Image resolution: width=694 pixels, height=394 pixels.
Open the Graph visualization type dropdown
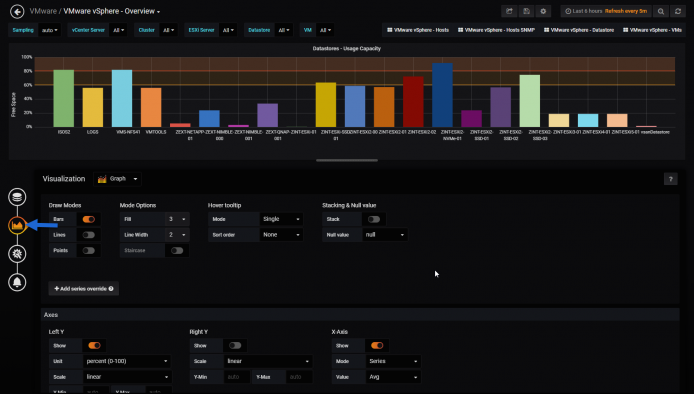pos(117,179)
